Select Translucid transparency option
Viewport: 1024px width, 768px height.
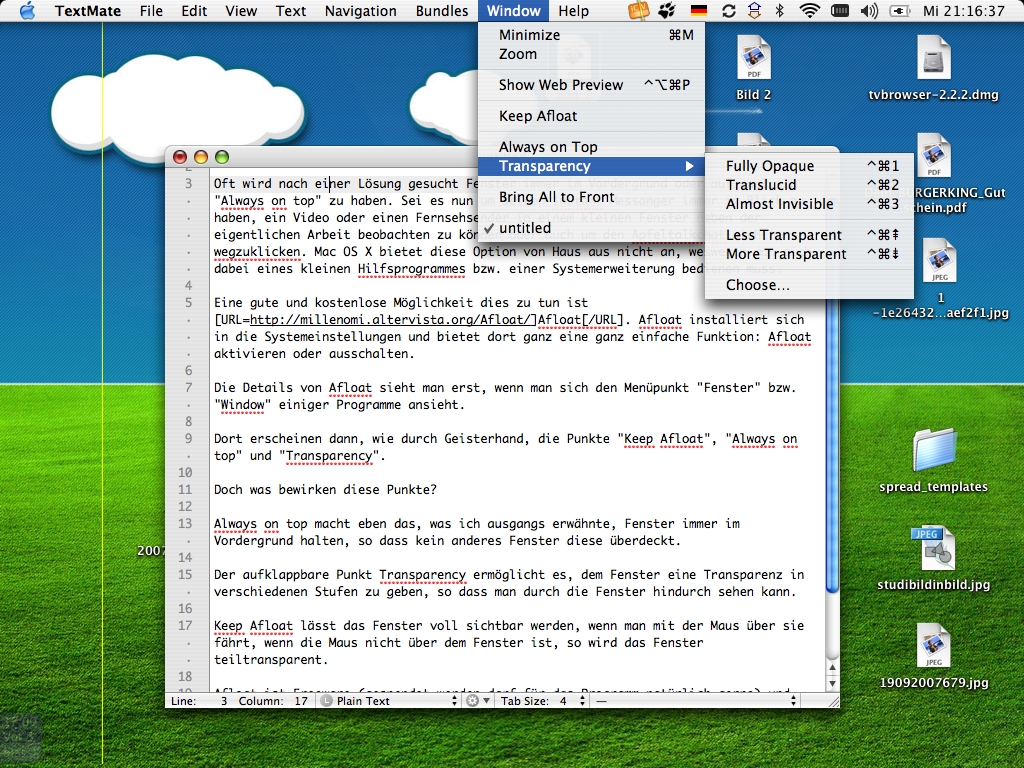(810, 185)
